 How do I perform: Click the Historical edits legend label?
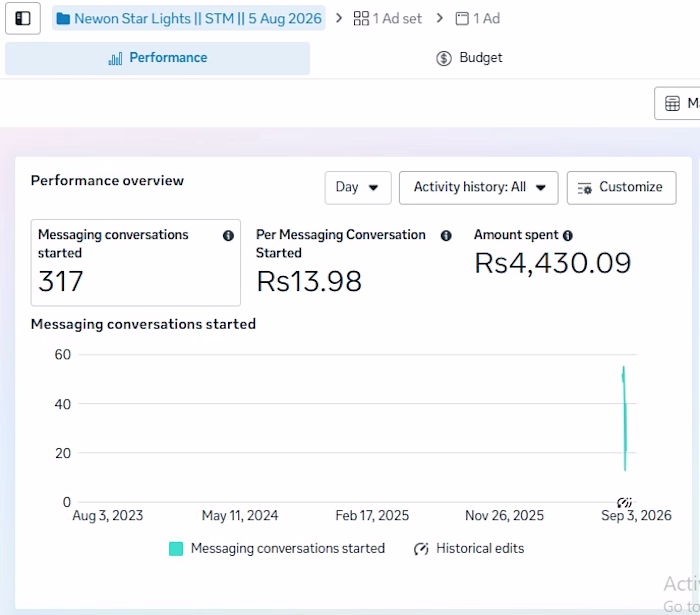pos(480,549)
